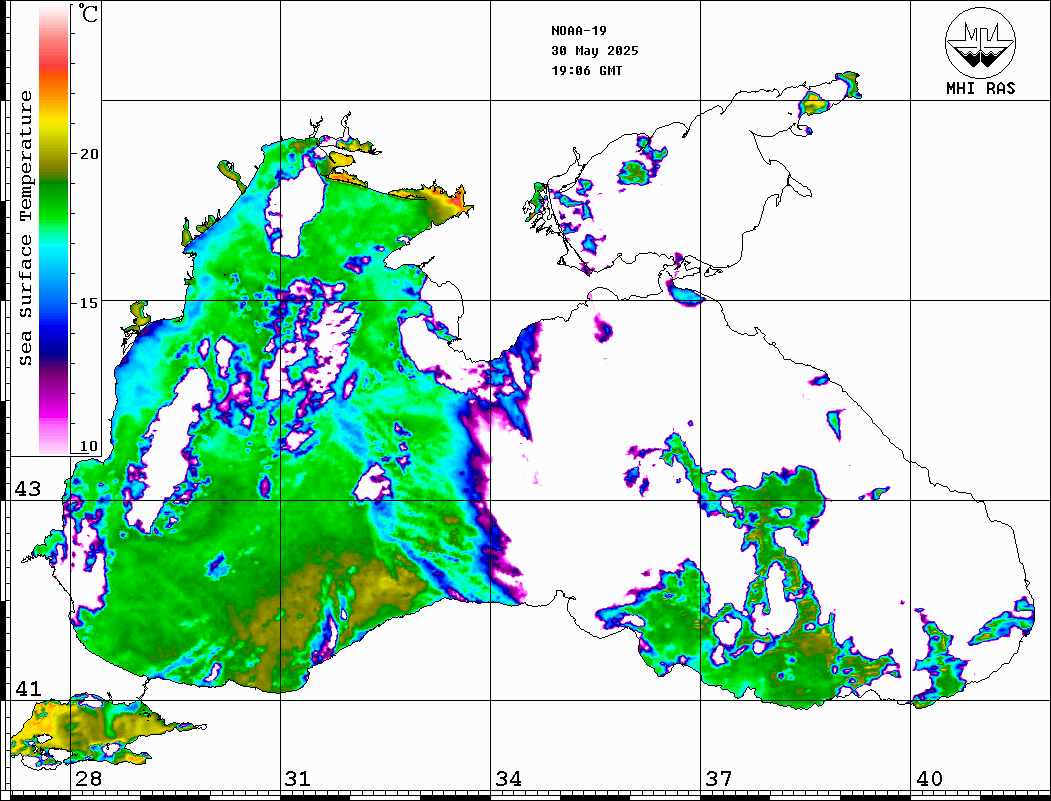
Task: Click the 19:06 GMT timestamp
Action: point(586,70)
